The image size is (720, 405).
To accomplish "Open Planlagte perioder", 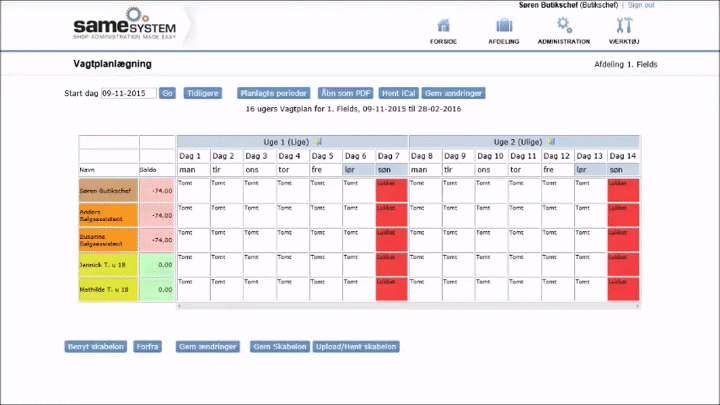I will 273,93.
